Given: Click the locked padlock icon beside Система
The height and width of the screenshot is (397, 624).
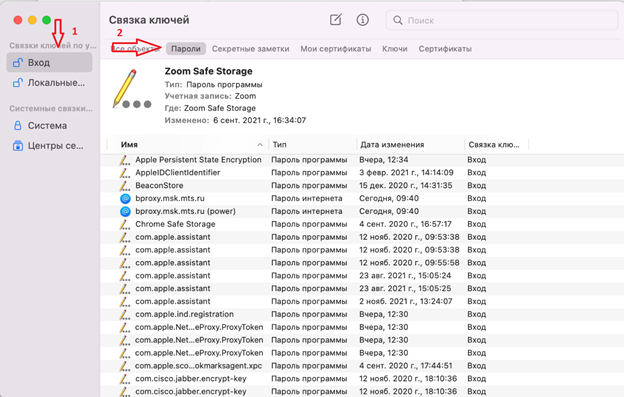Looking at the screenshot, I should pyautogui.click(x=18, y=126).
